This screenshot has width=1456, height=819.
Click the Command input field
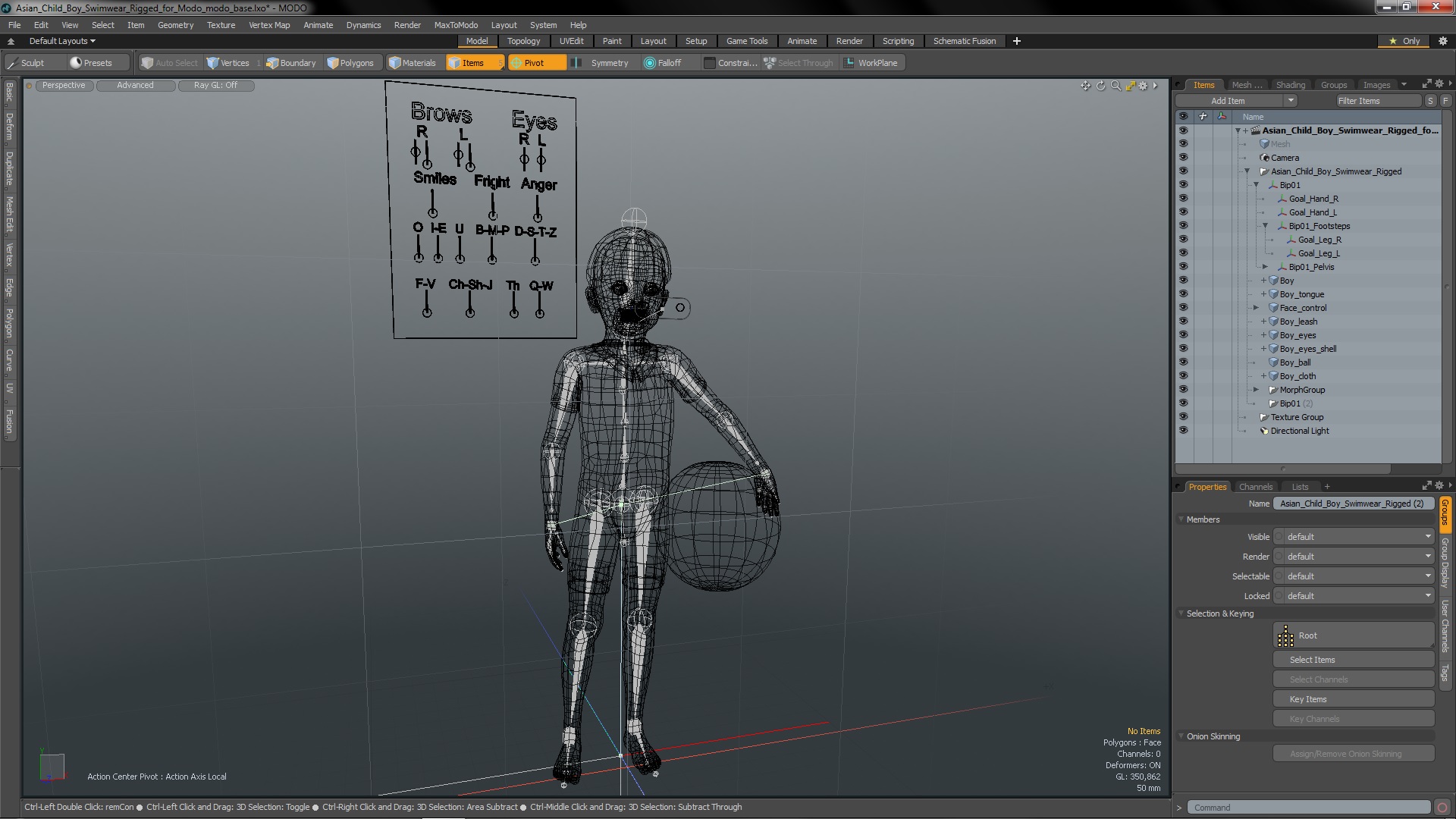pyautogui.click(x=1309, y=808)
